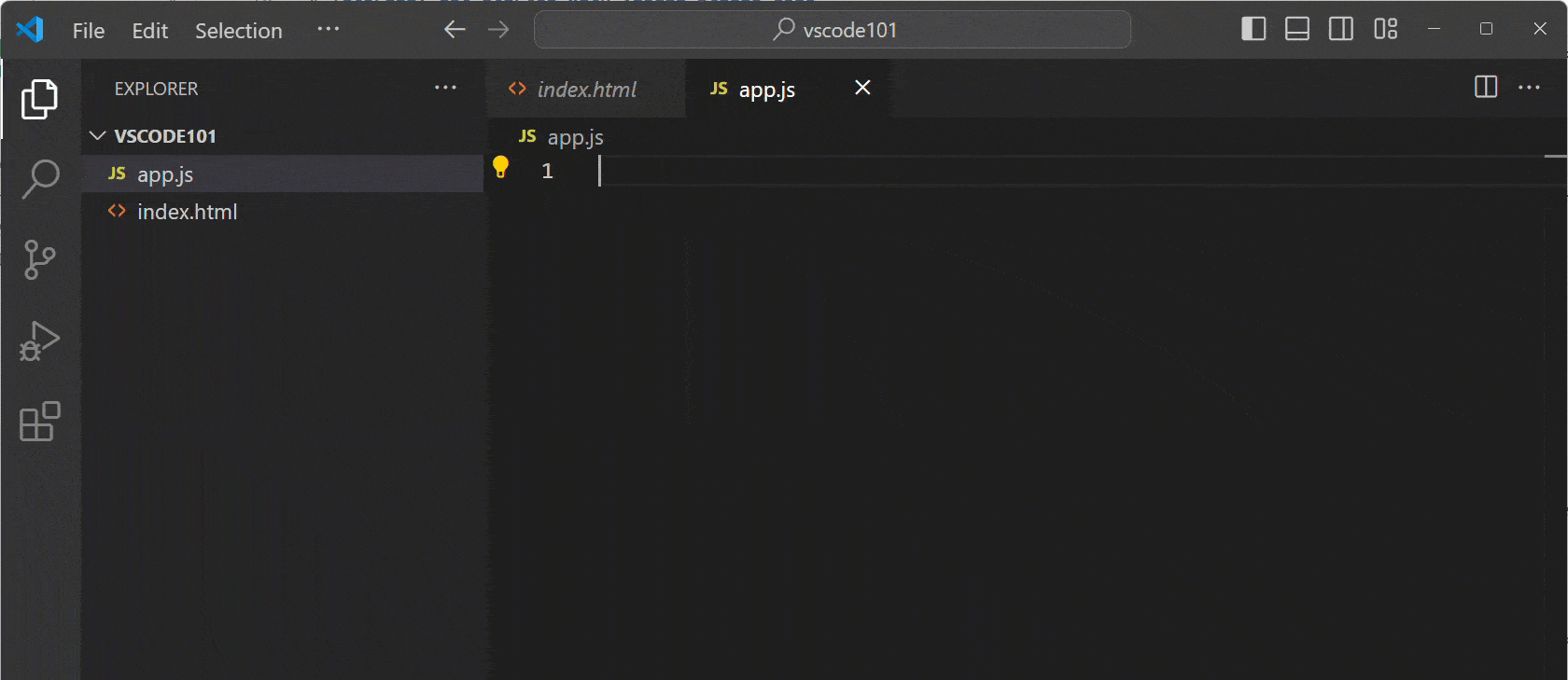The width and height of the screenshot is (1568, 680).
Task: Close the app.js editor tab
Action: [862, 88]
